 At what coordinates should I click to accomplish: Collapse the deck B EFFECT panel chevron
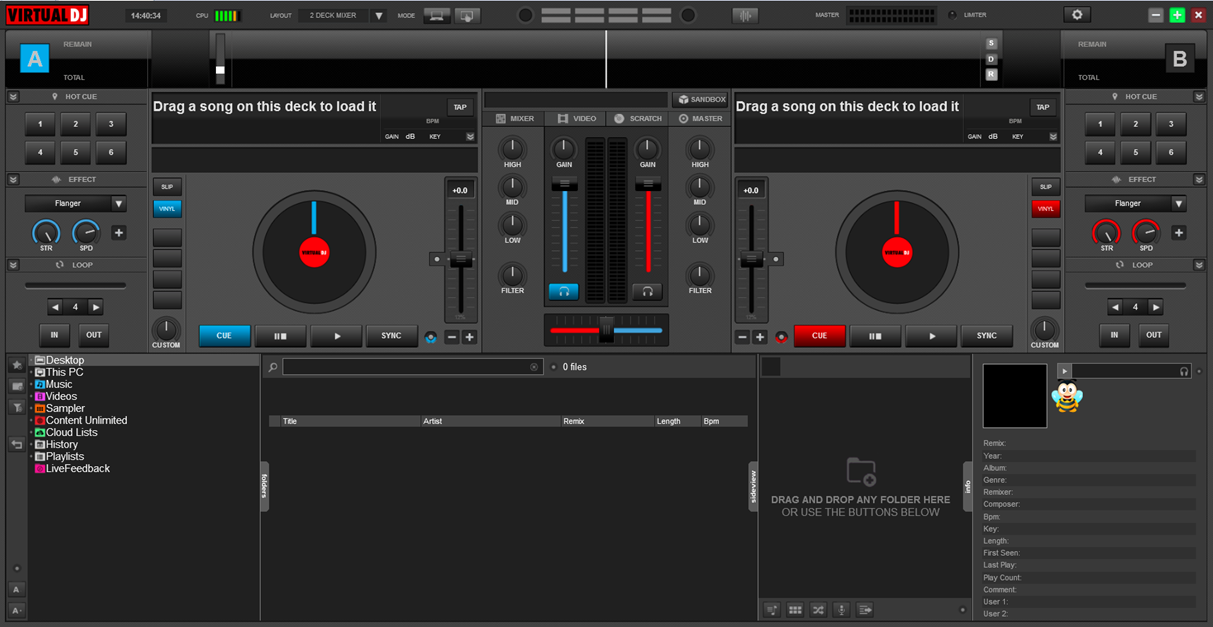1199,180
